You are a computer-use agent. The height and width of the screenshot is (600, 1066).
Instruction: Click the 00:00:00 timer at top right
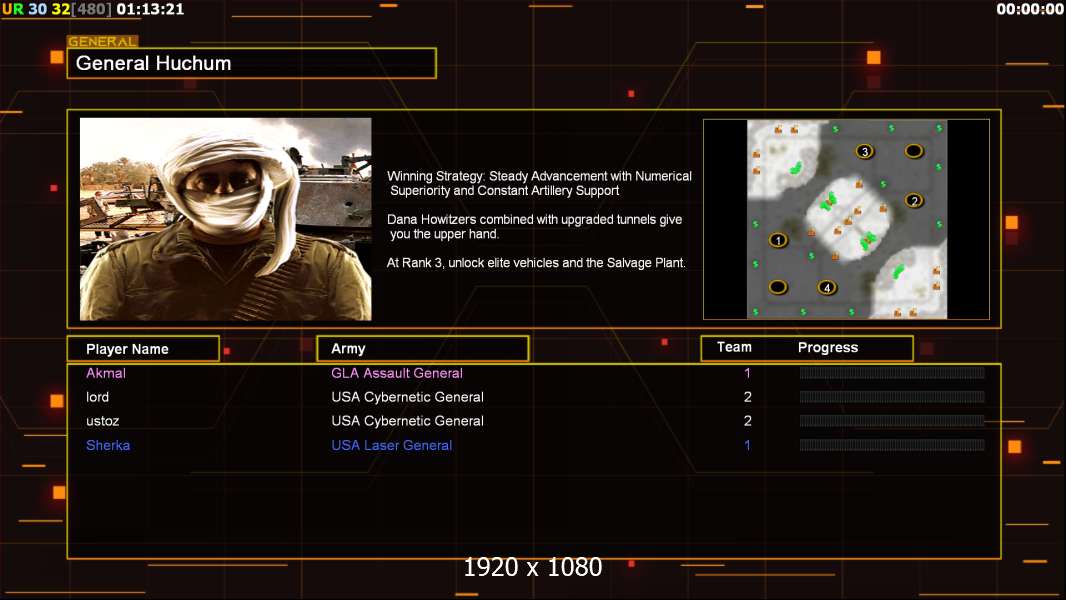coord(1029,9)
